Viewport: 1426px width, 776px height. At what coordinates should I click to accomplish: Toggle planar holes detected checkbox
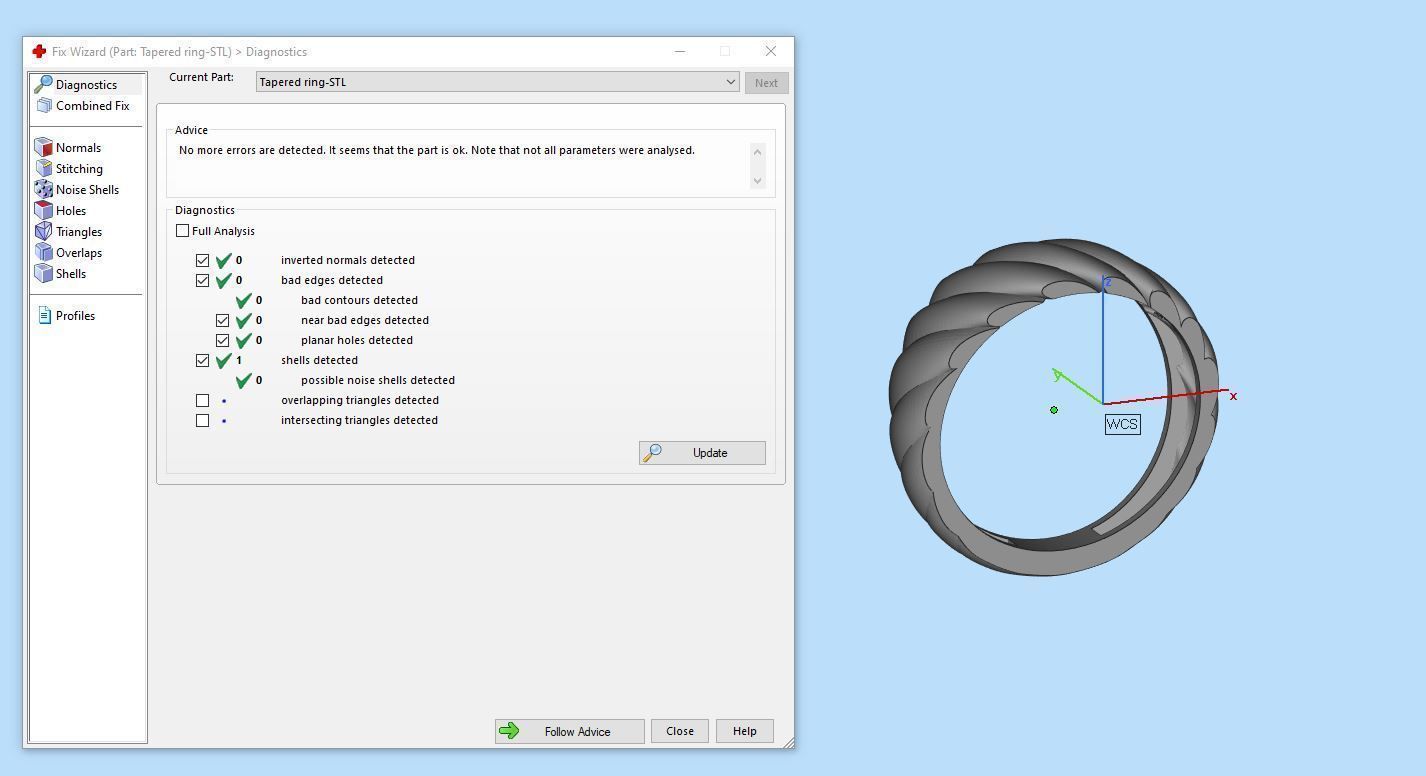pos(222,340)
